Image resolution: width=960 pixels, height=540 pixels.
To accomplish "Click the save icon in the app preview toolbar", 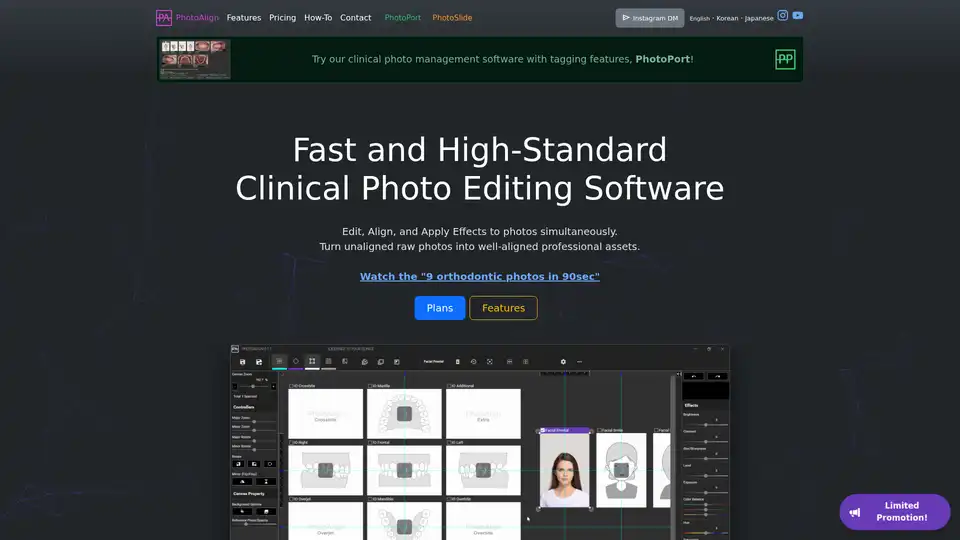I will click(x=242, y=362).
